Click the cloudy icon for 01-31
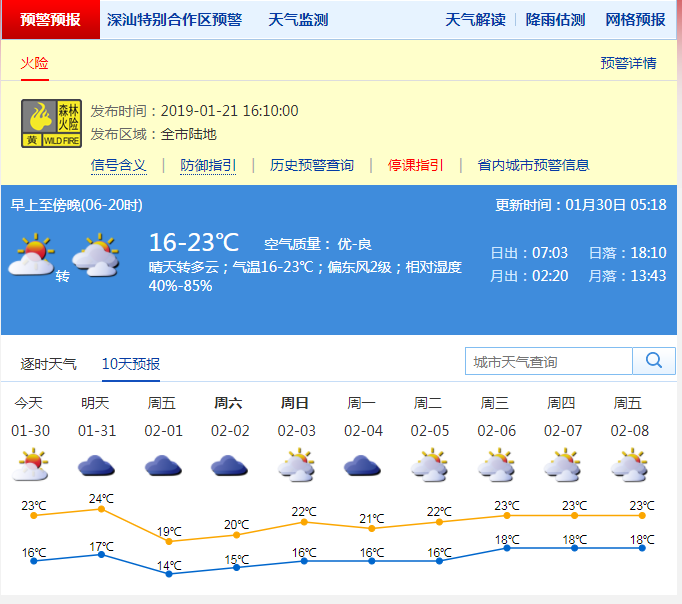Viewport: 682px width, 604px height. click(x=95, y=466)
